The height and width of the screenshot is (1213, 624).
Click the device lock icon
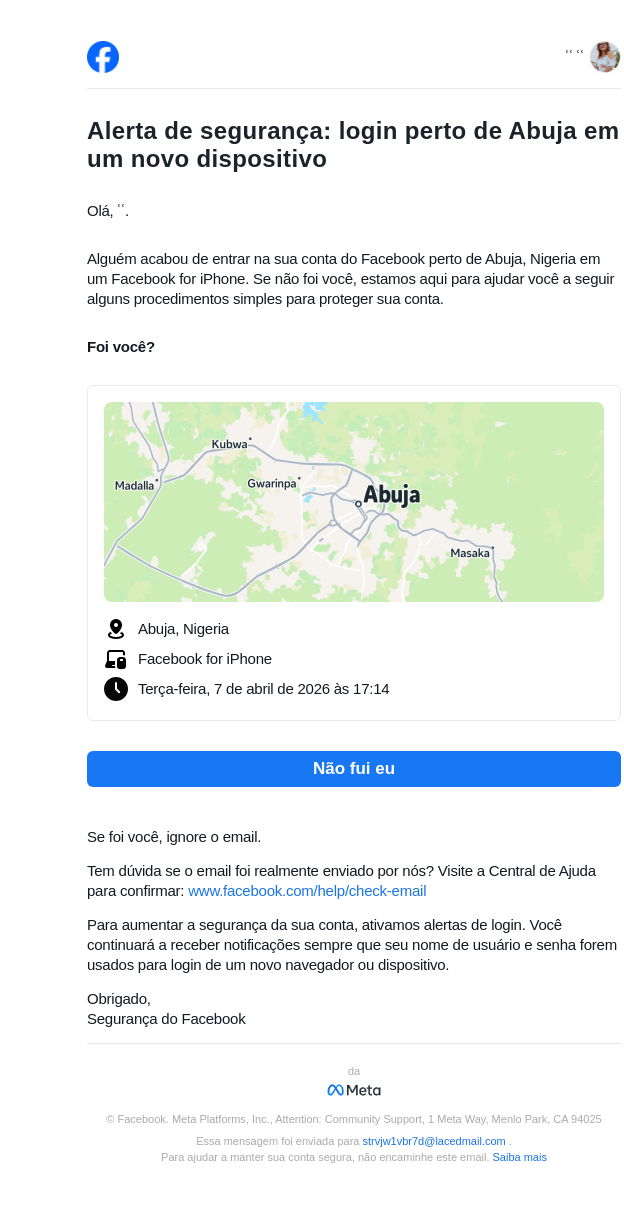(x=116, y=659)
